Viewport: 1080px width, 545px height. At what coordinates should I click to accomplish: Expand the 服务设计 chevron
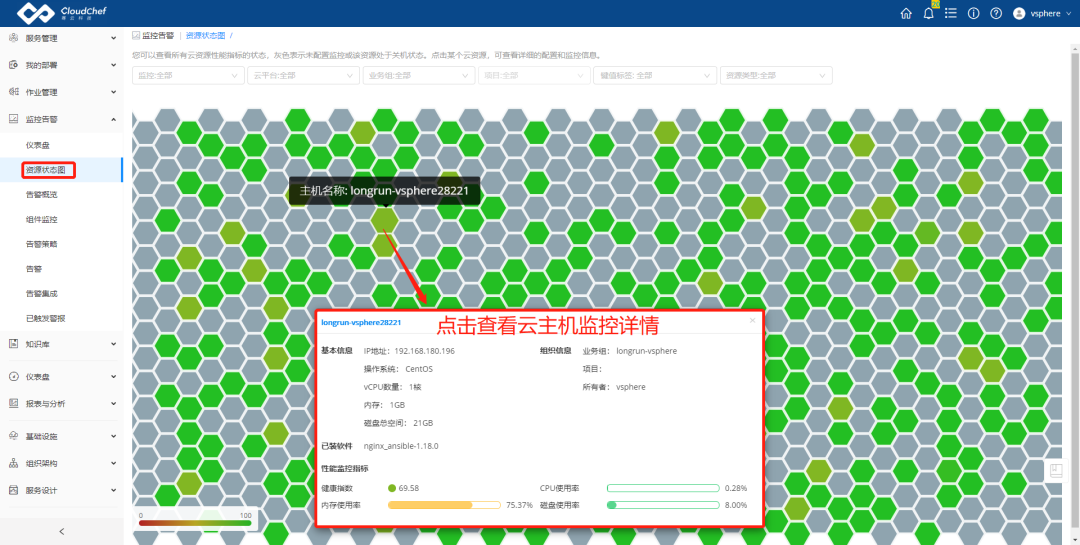(x=114, y=490)
